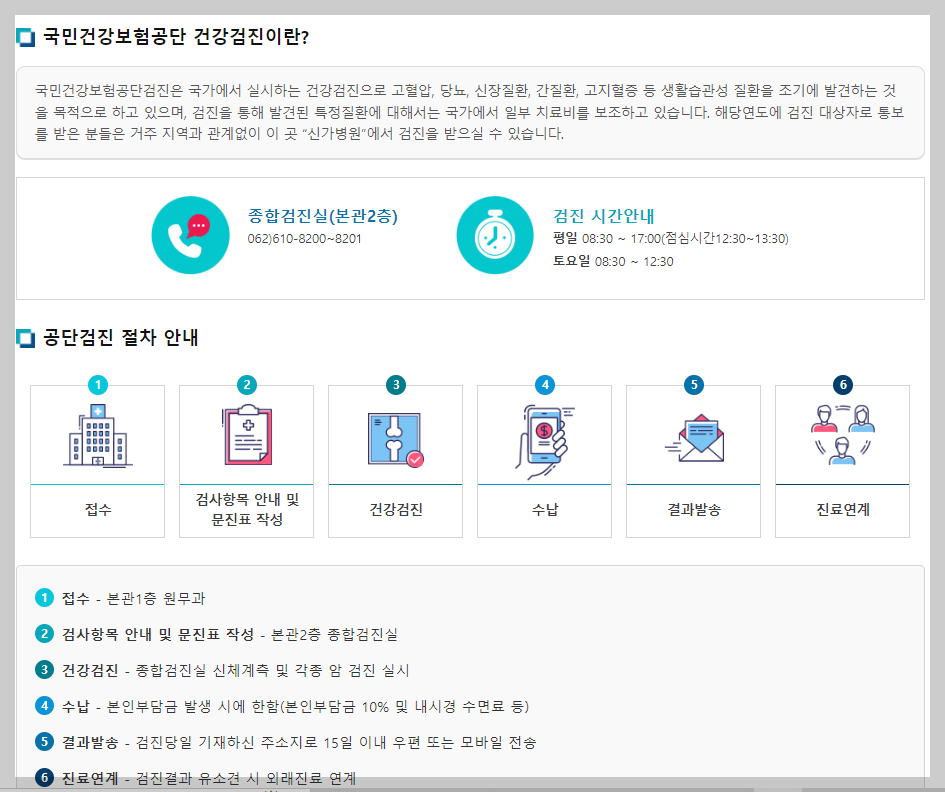Select the 결과발송 card label
This screenshot has width=945, height=792.
694,510
